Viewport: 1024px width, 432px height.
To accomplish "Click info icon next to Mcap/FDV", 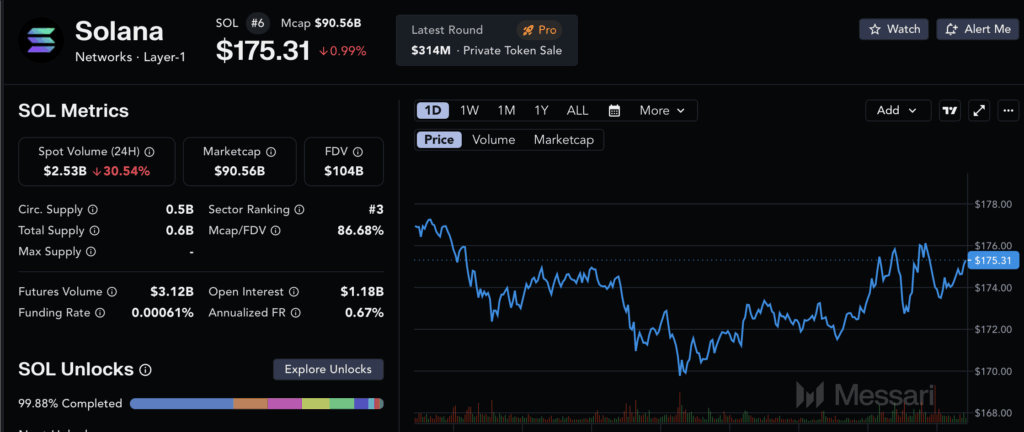I will [x=276, y=230].
